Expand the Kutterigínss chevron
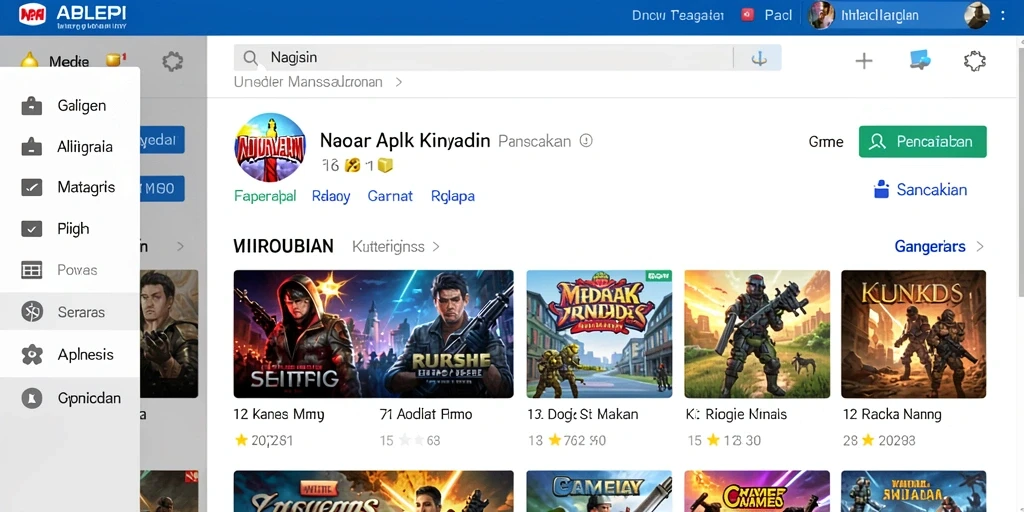 [x=436, y=247]
